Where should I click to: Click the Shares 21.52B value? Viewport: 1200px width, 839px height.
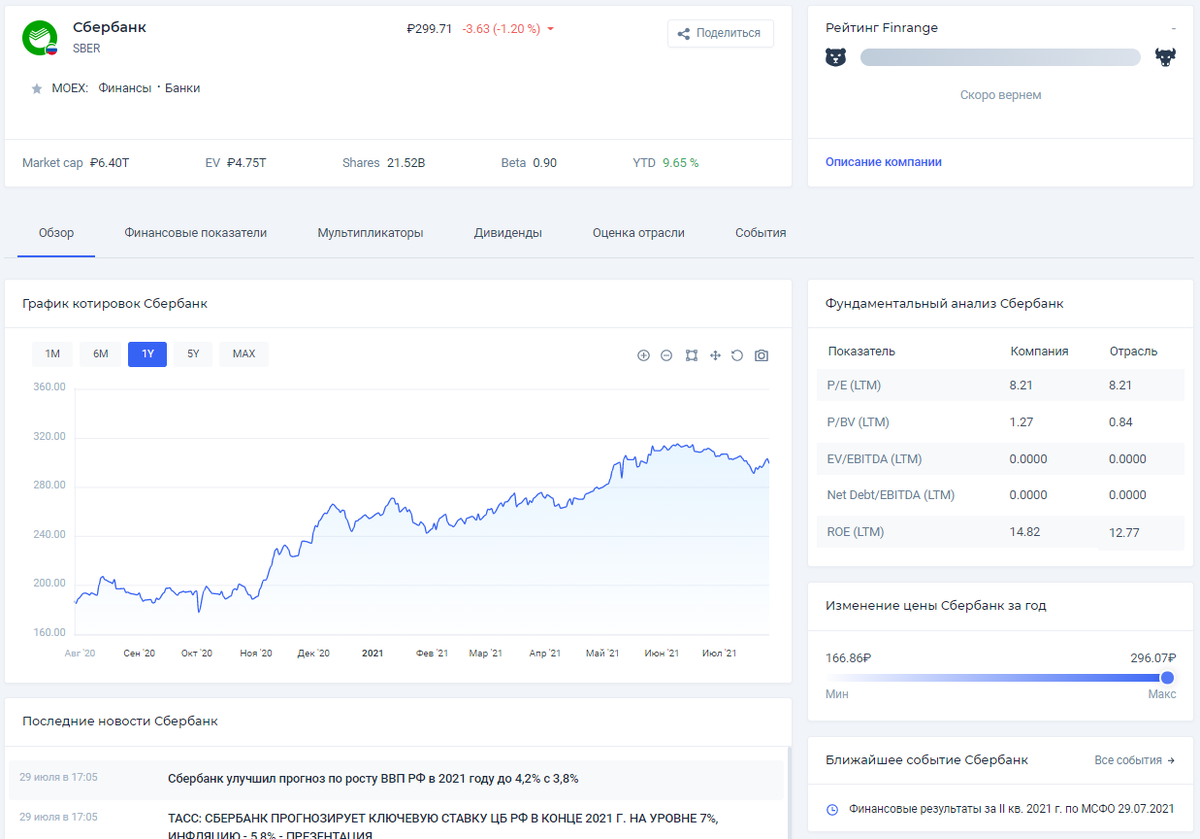(x=406, y=163)
